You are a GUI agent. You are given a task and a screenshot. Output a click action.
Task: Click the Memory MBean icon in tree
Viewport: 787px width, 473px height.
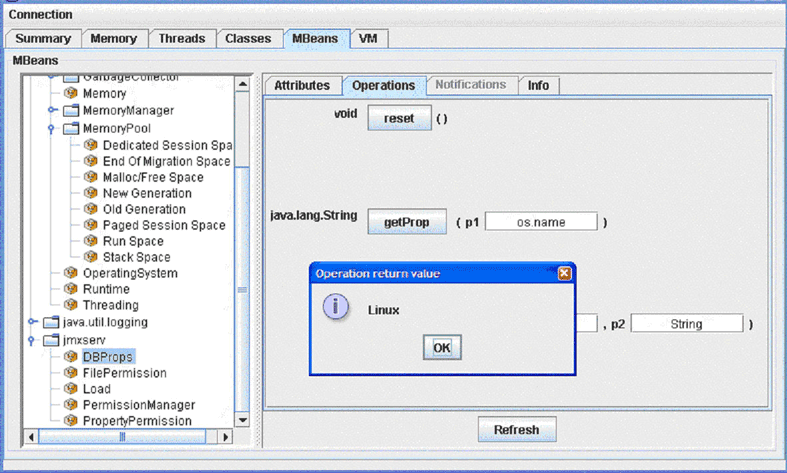pyautogui.click(x=71, y=93)
